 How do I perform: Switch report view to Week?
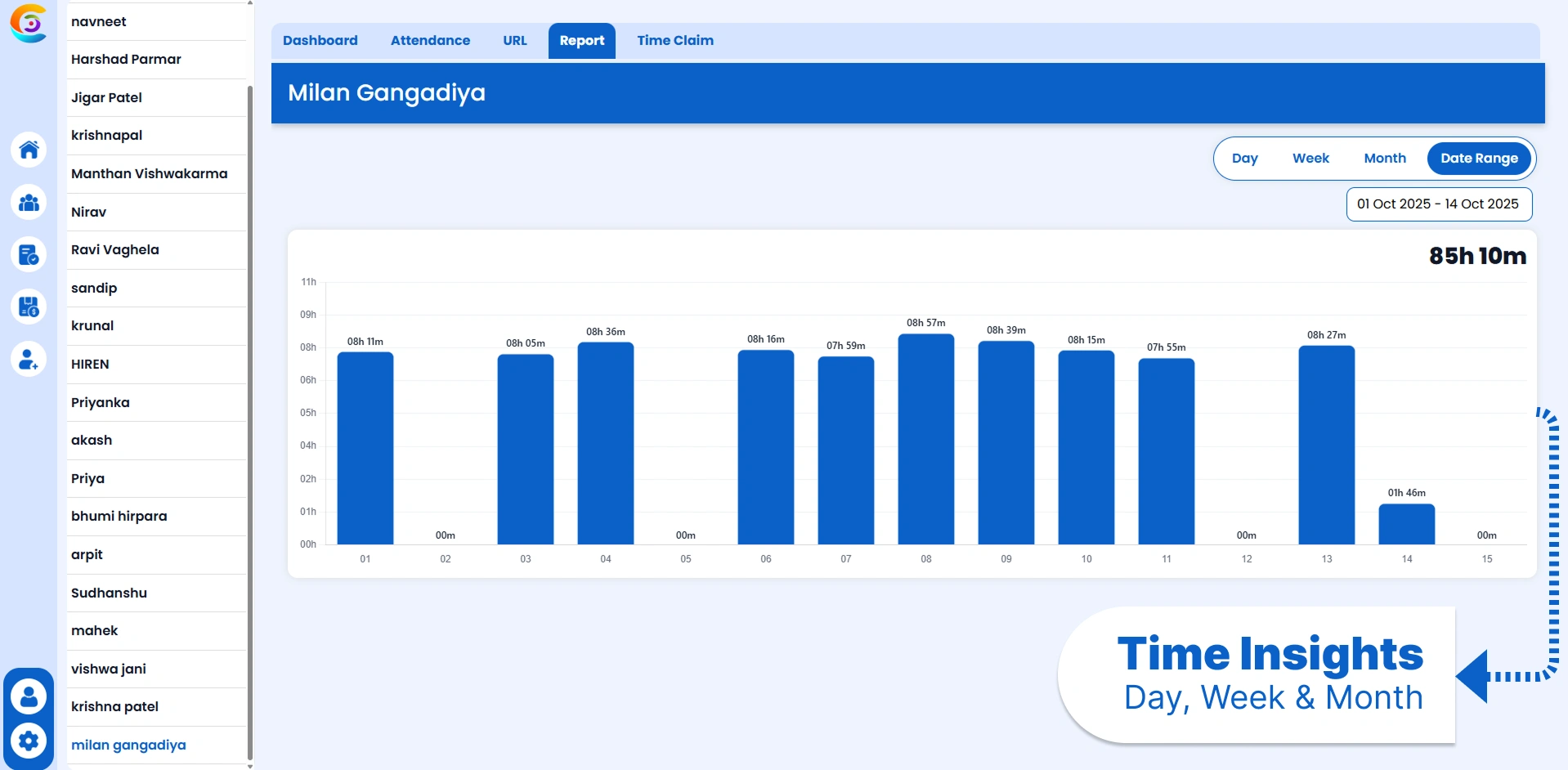coord(1310,158)
